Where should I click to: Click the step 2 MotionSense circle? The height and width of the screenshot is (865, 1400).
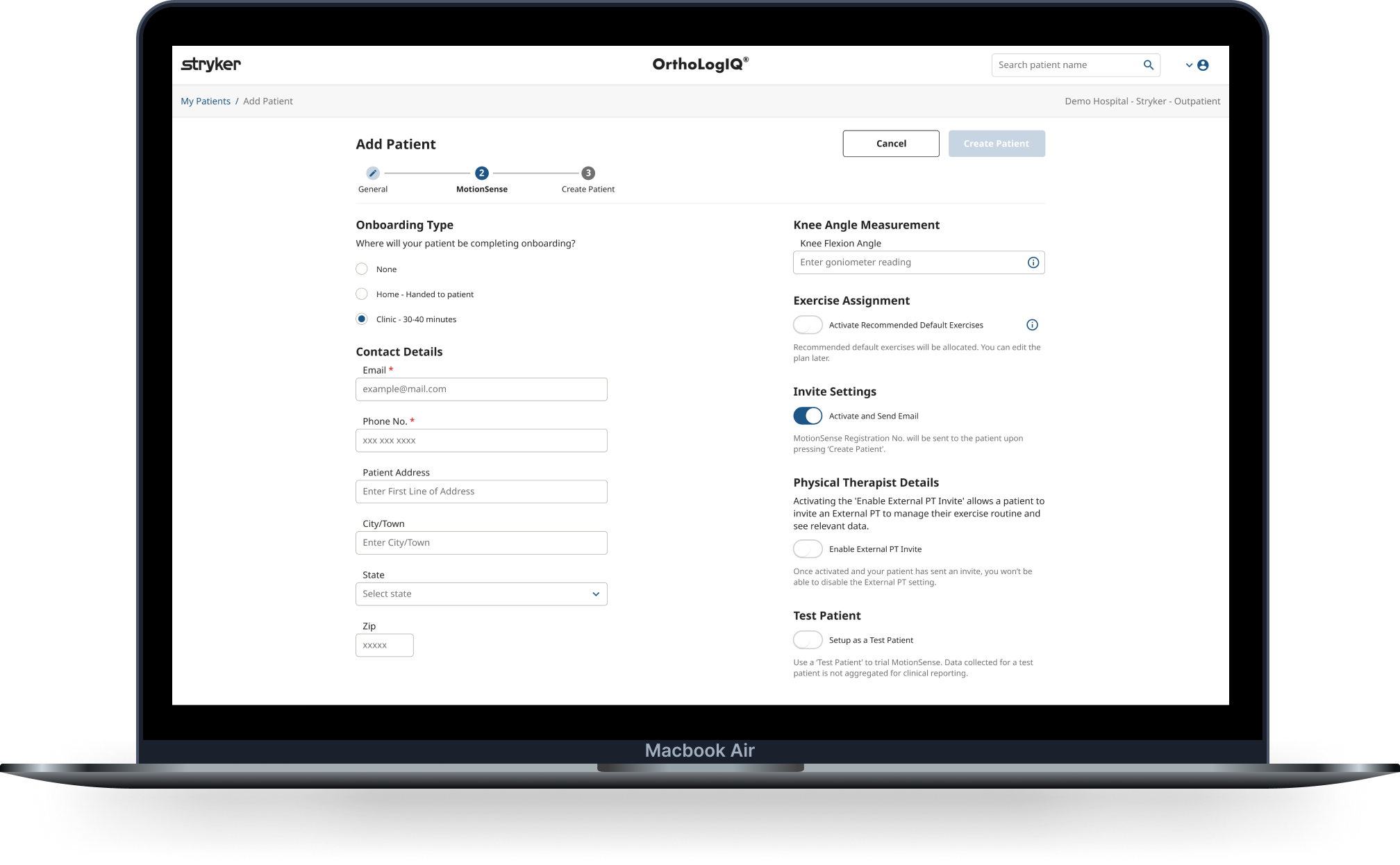(x=481, y=173)
